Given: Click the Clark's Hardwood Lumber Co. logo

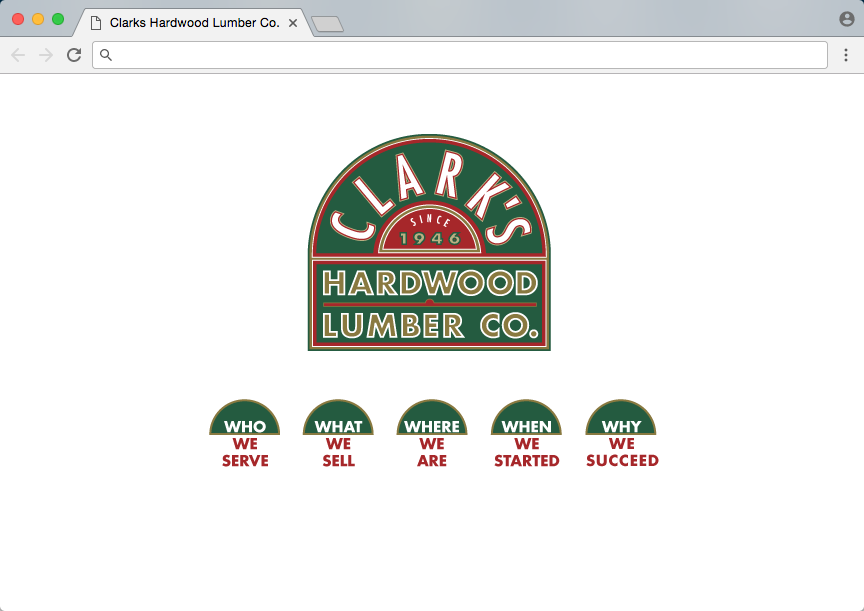Looking at the screenshot, I should tap(429, 242).
